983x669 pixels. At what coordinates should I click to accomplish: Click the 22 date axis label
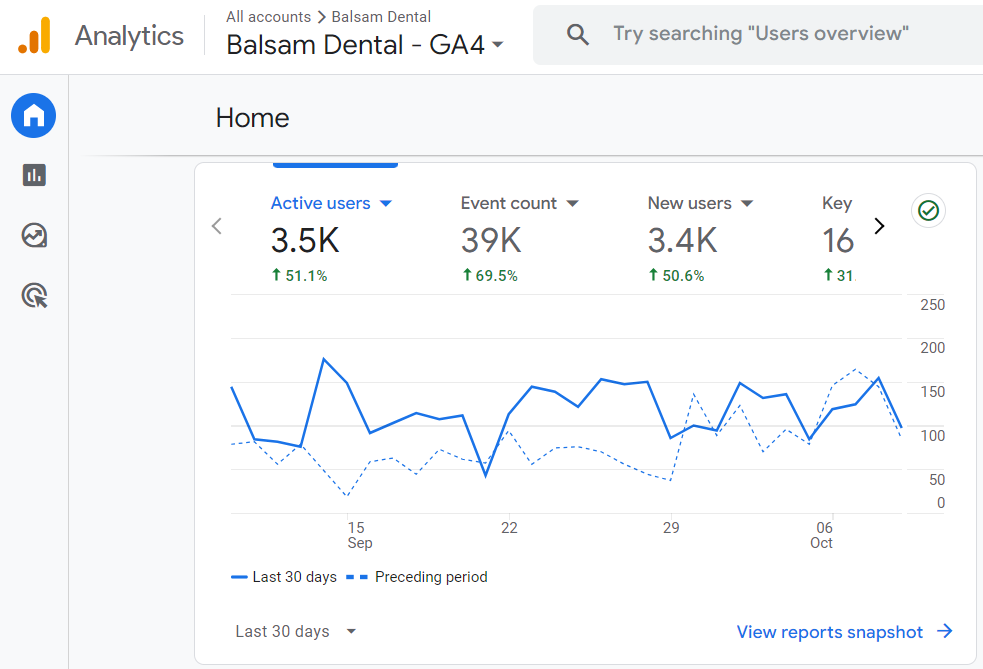tap(509, 528)
